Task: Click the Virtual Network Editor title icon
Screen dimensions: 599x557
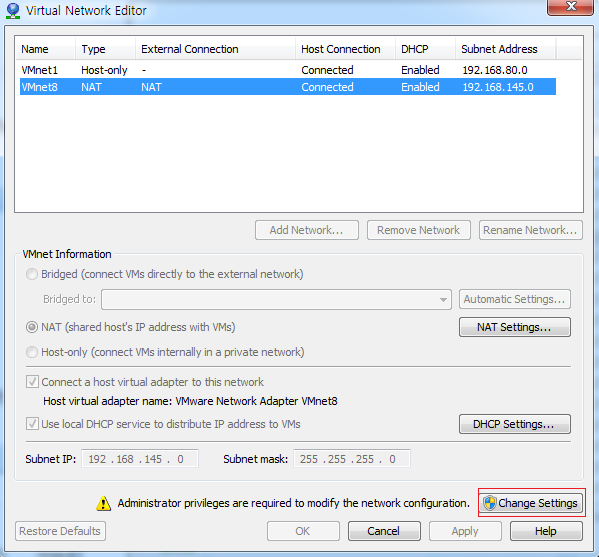Action: [13, 10]
